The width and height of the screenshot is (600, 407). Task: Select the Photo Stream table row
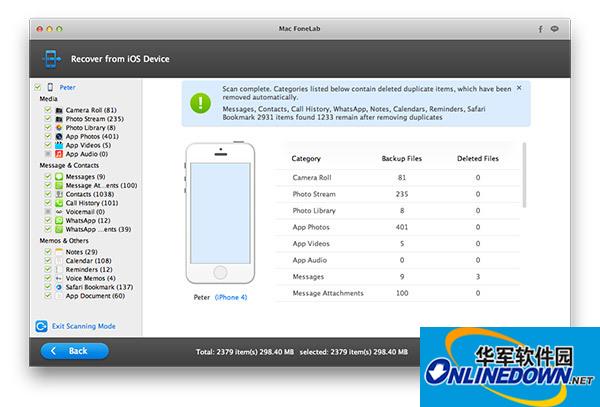point(398,194)
